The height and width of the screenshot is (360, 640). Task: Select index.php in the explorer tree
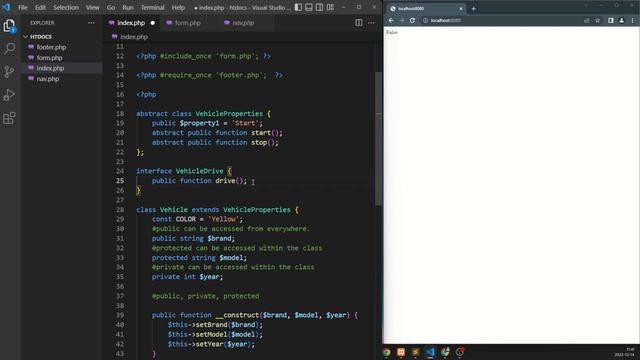coord(62,68)
